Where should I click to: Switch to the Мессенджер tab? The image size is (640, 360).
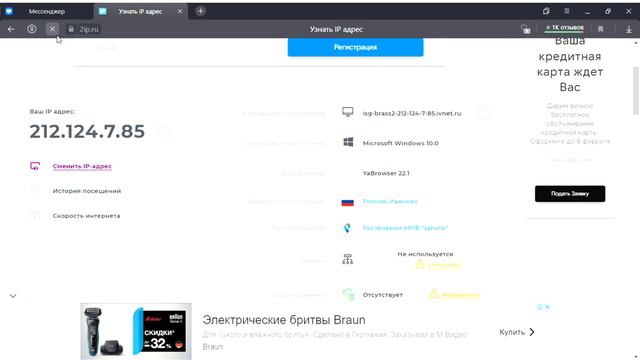click(47, 11)
